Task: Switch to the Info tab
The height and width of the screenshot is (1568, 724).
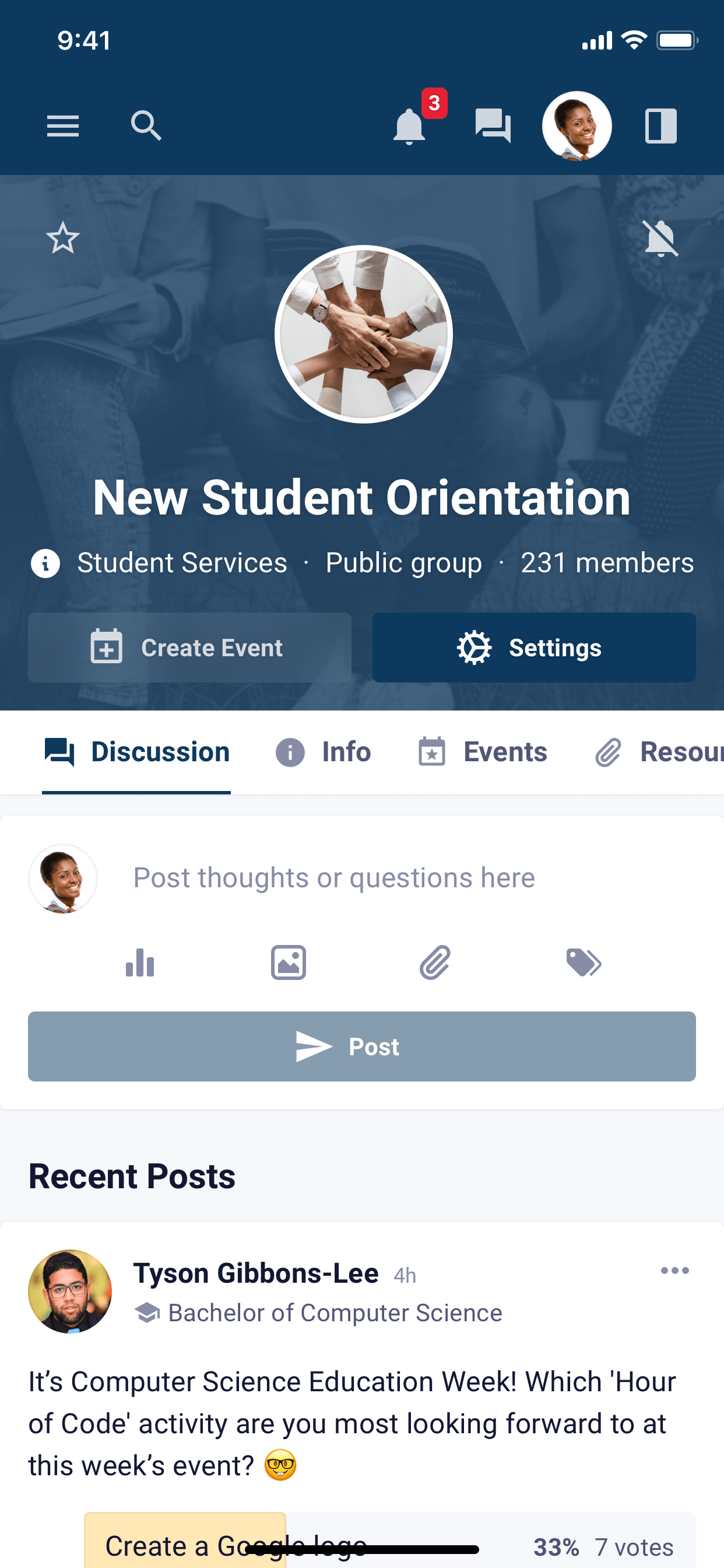Action: click(324, 752)
